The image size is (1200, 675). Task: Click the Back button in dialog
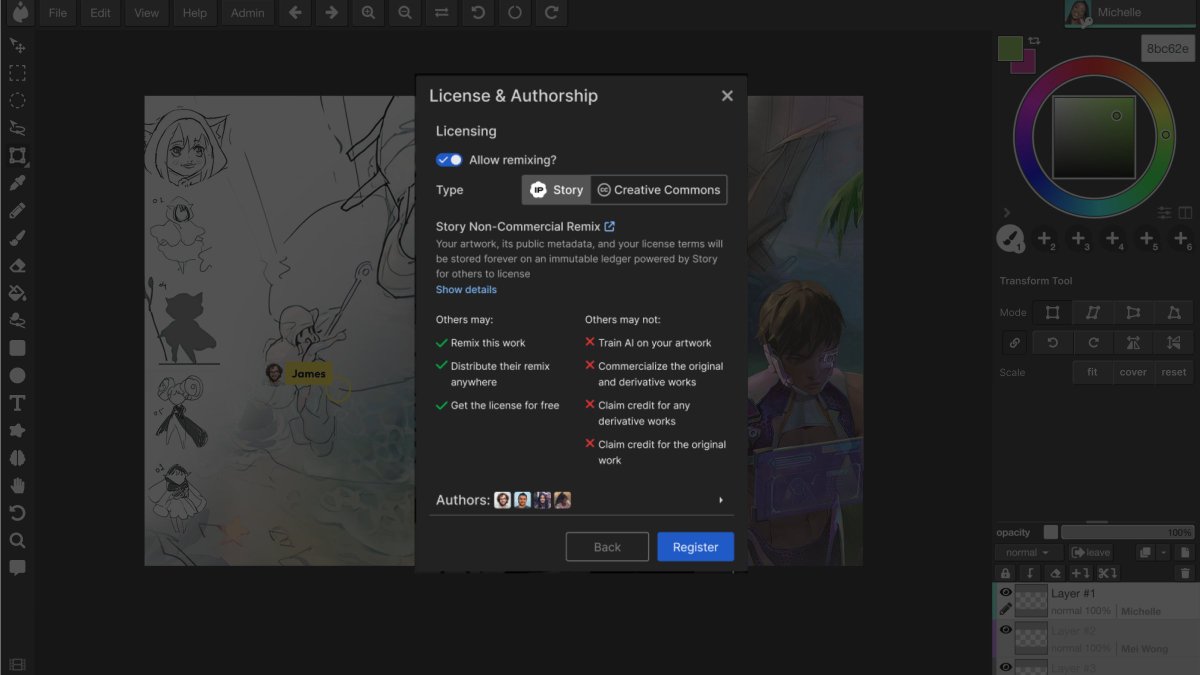[x=607, y=547]
